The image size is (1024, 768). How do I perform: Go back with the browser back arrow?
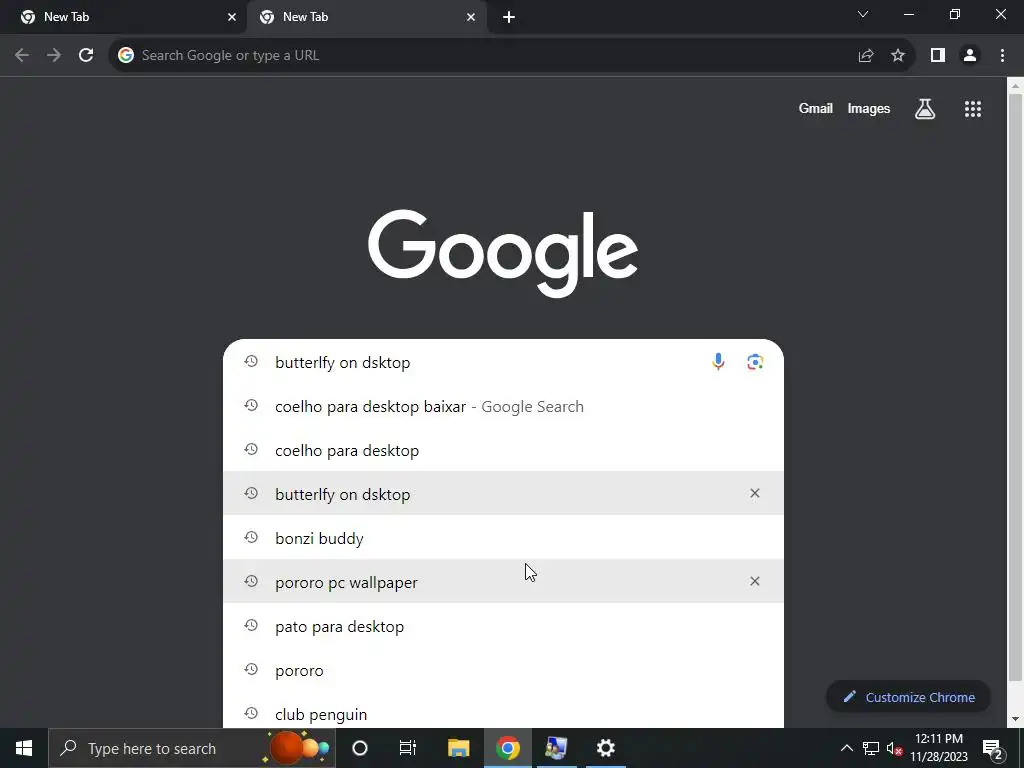[x=22, y=56]
